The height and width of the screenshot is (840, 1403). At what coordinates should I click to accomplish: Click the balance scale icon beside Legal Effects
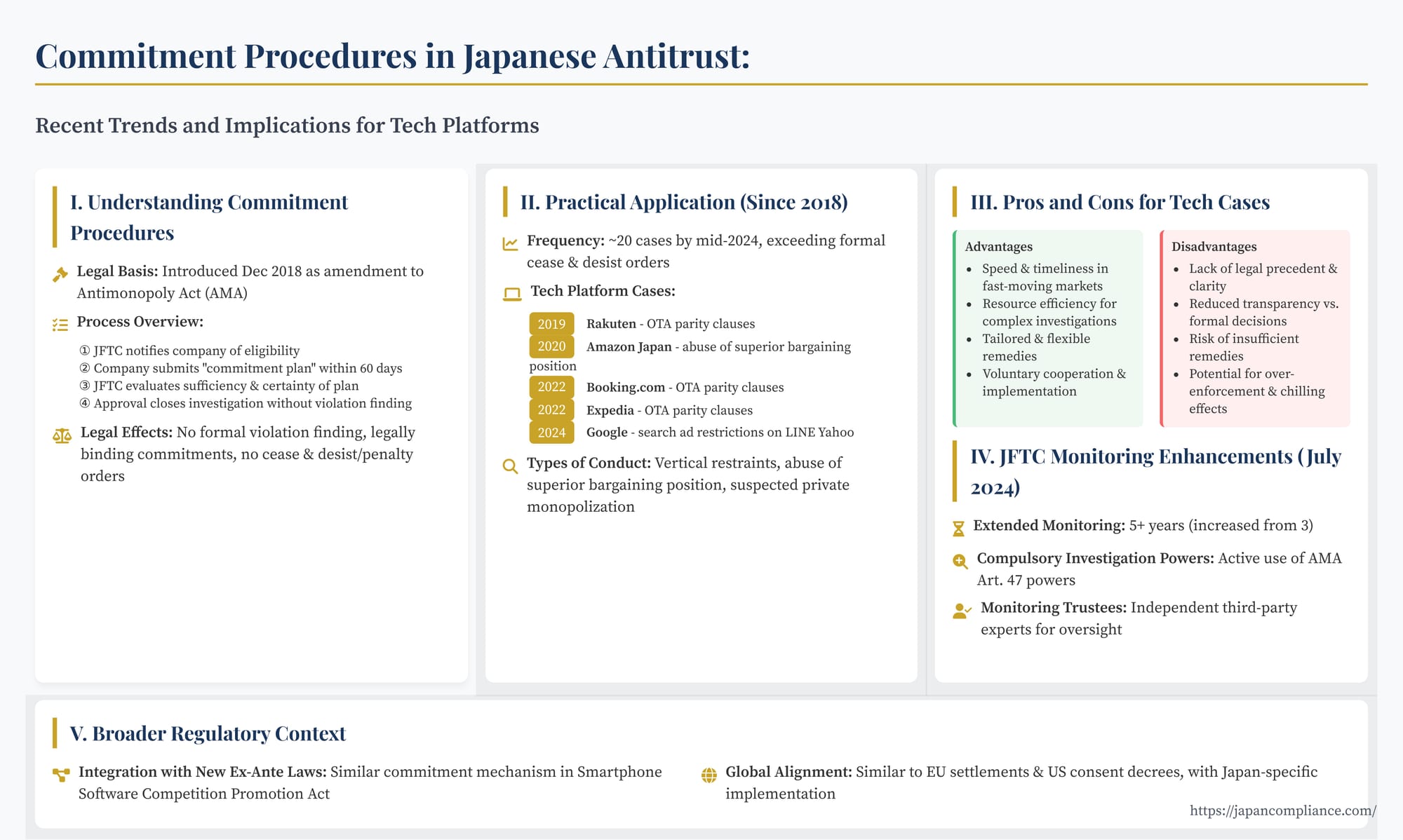pos(62,435)
